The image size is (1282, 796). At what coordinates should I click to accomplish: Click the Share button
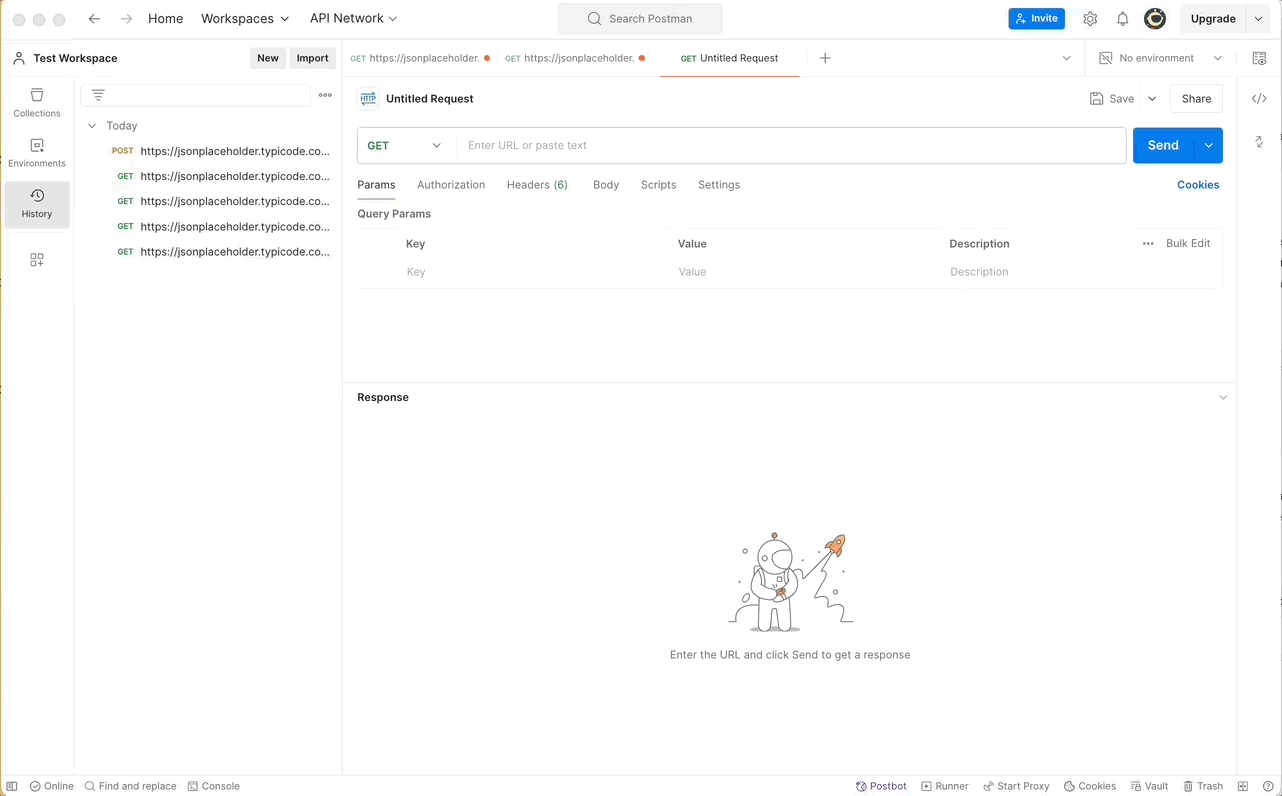1196,98
